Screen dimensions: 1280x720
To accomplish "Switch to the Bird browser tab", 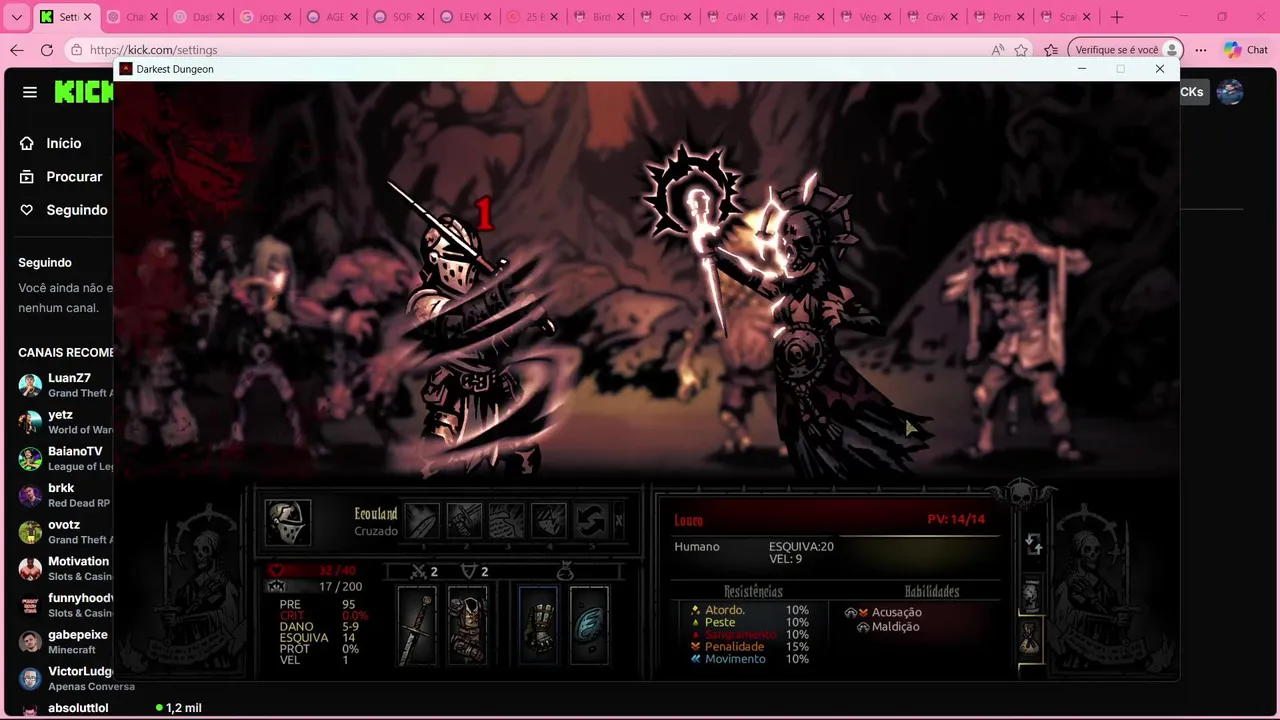I will (x=601, y=17).
